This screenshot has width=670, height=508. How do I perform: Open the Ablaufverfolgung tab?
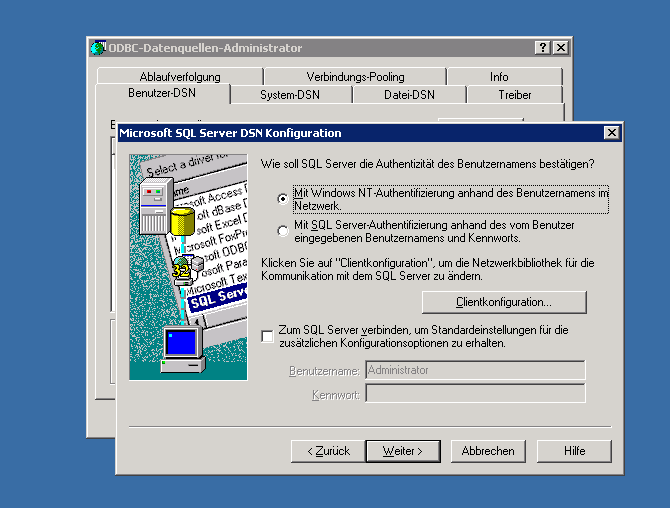(x=180, y=77)
